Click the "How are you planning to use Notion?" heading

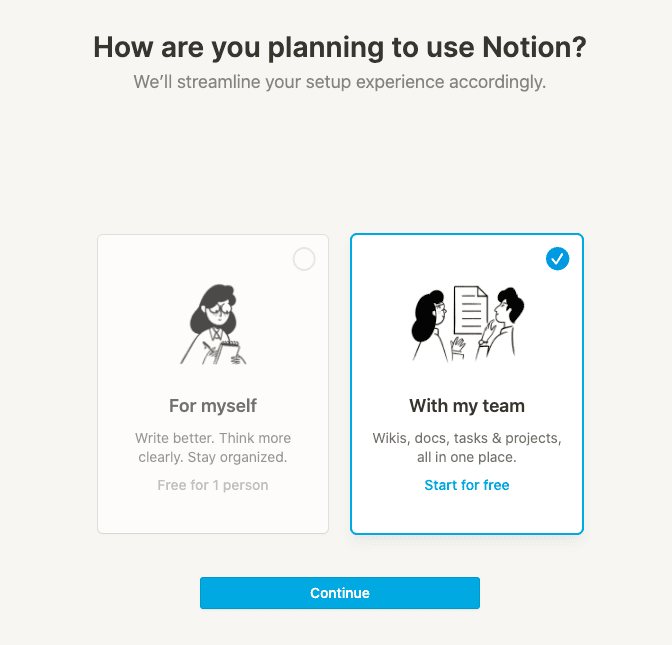[340, 47]
